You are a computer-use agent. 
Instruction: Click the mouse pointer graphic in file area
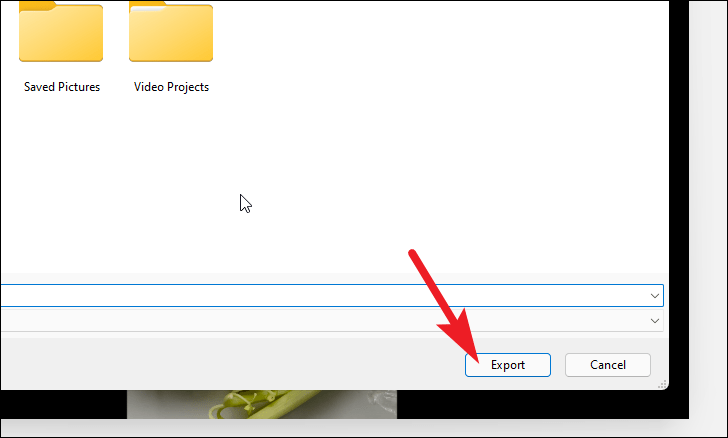[246, 203]
